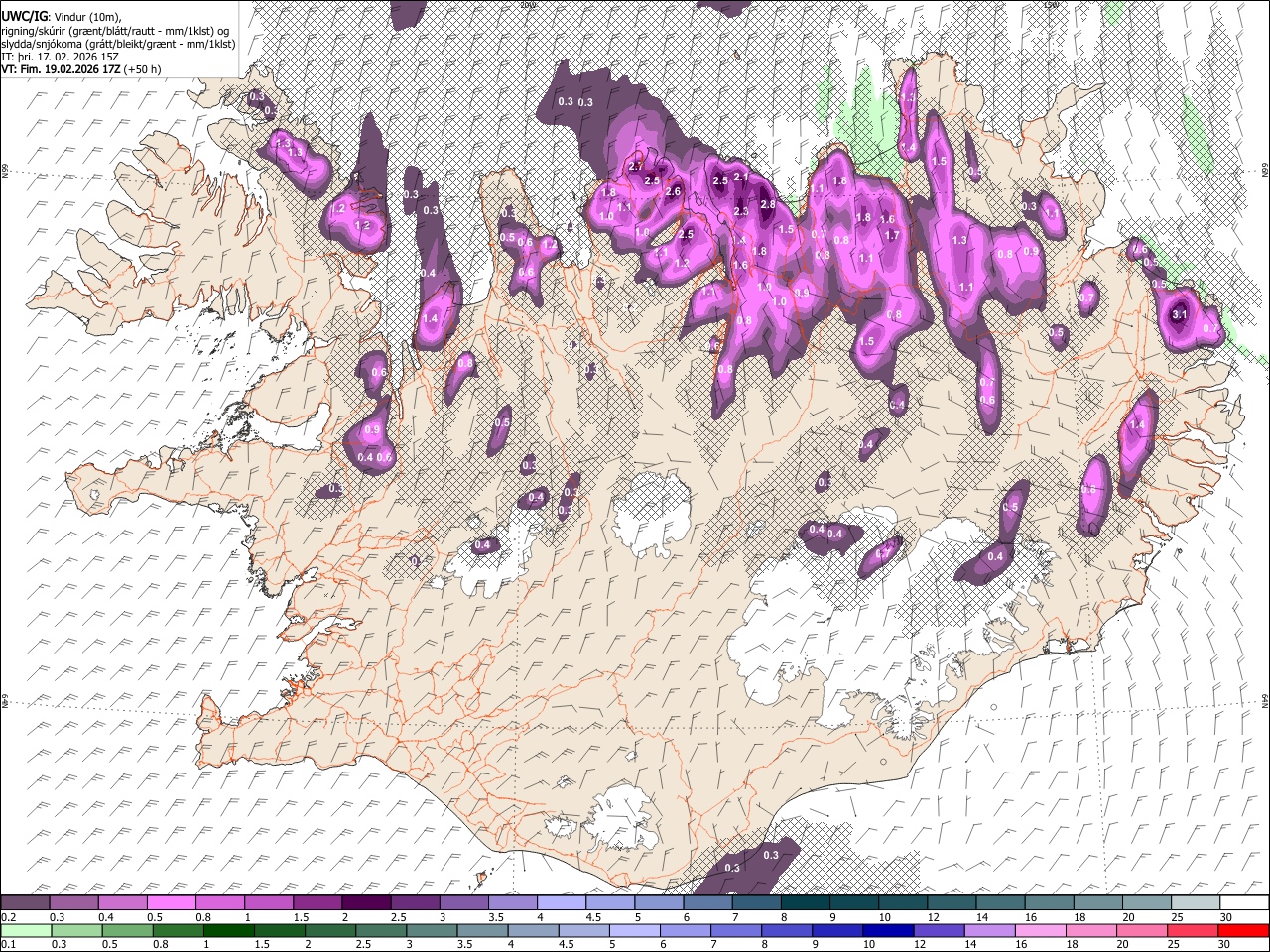Select the bottom-row green swatch between 0.5 and 0.8
The width and height of the screenshot is (1270, 952).
(x=127, y=930)
